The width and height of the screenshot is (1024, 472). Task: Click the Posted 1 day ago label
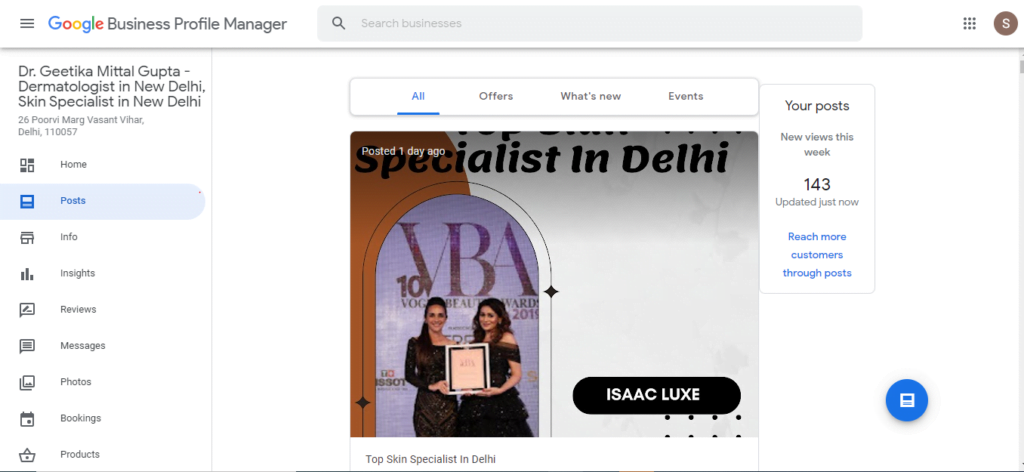pos(404,151)
